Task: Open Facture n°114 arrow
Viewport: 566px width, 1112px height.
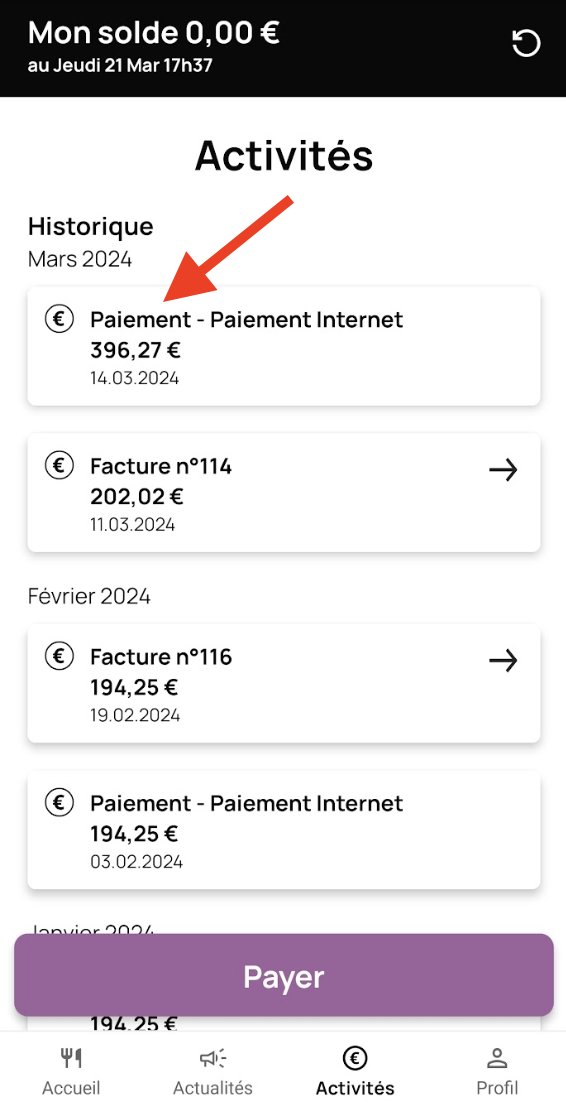Action: point(504,469)
